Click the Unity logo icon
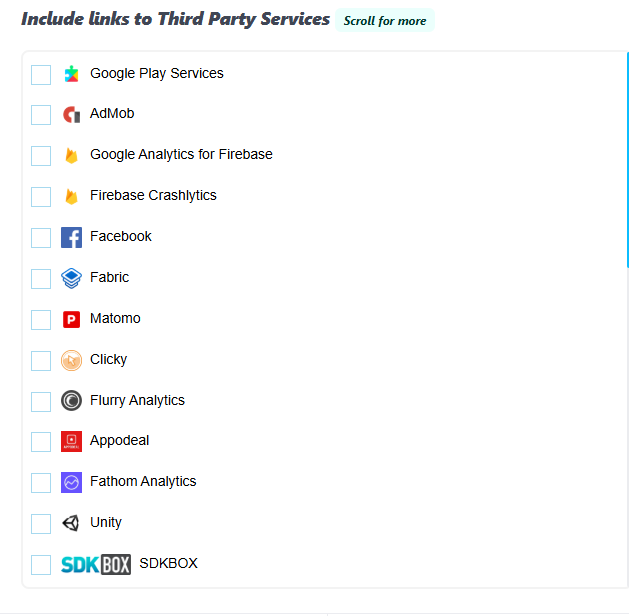The height and width of the screenshot is (616, 629). tap(71, 523)
